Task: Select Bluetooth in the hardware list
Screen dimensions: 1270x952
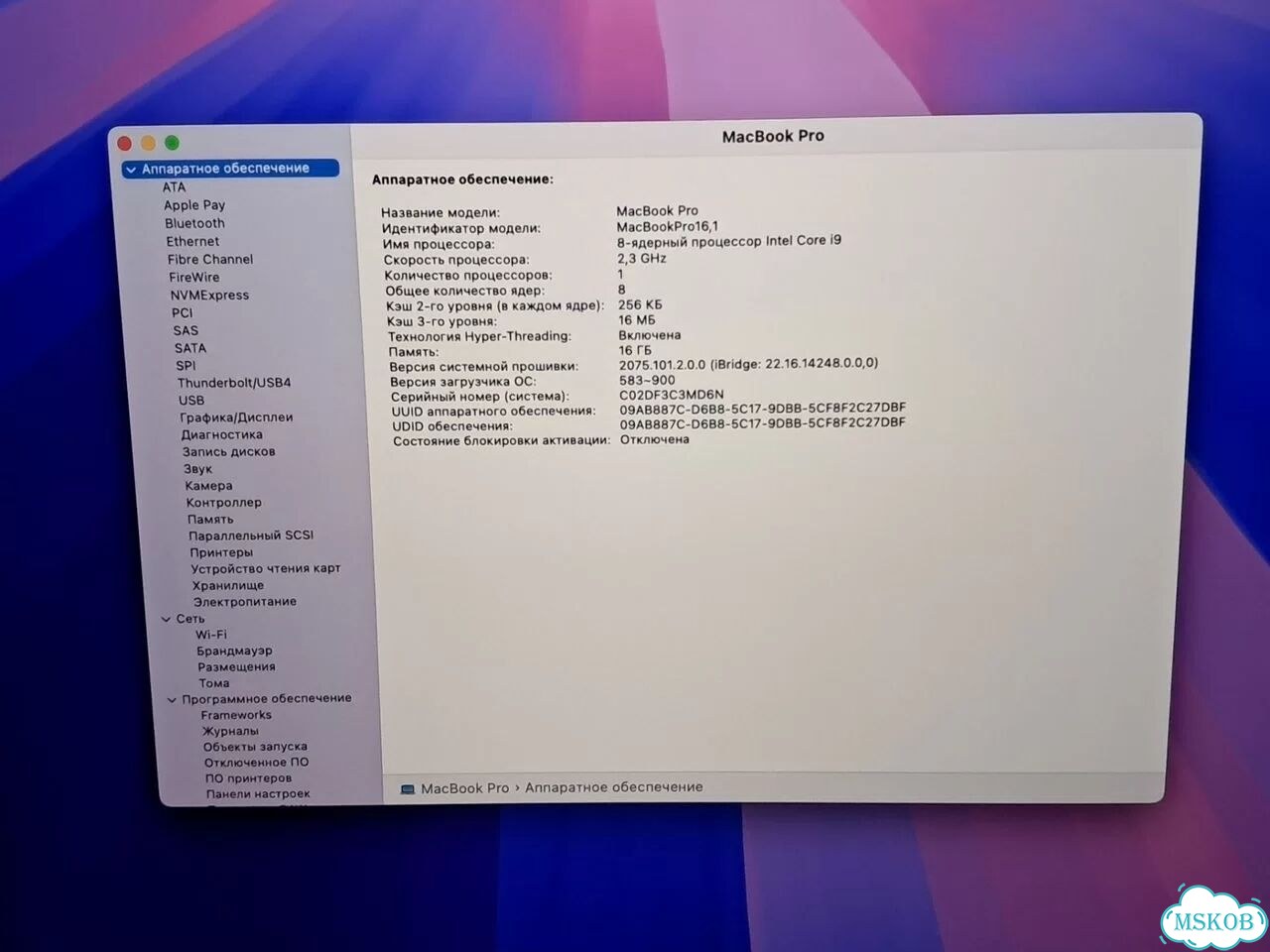Action: click(194, 223)
